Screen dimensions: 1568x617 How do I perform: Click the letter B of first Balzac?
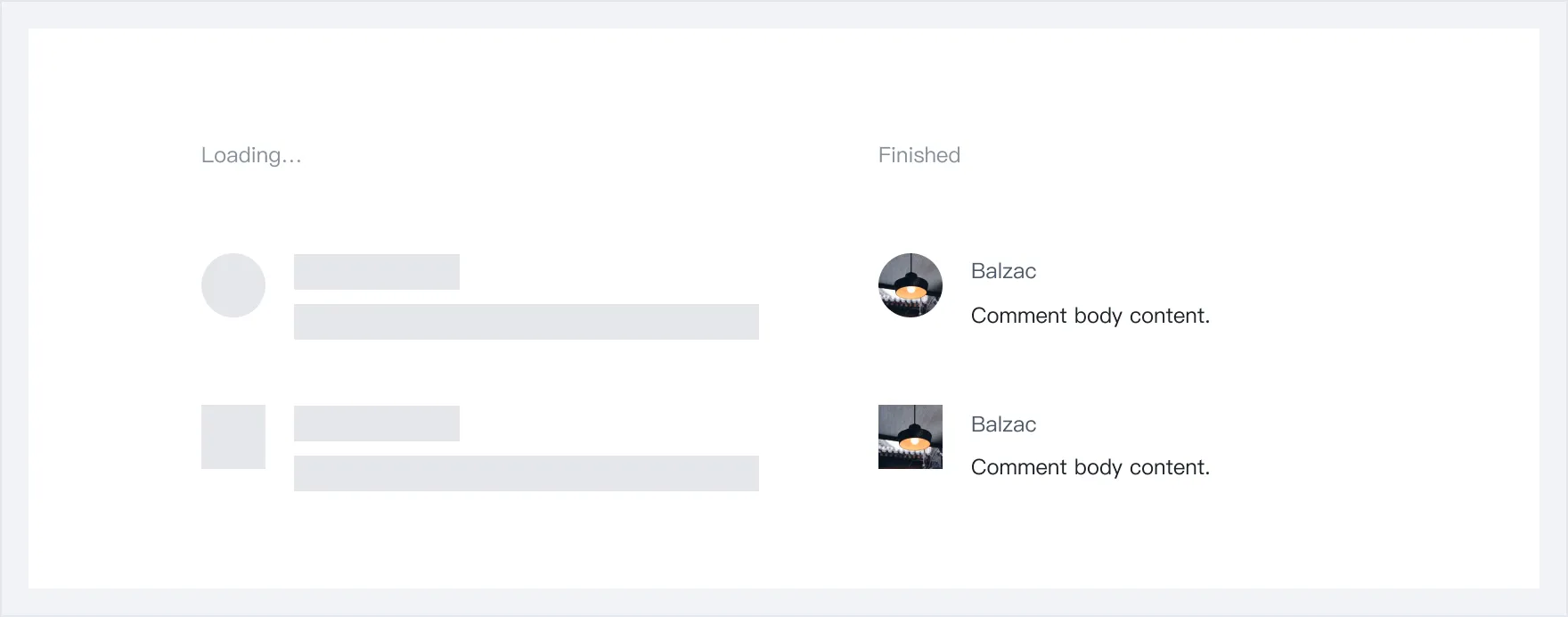tap(978, 271)
